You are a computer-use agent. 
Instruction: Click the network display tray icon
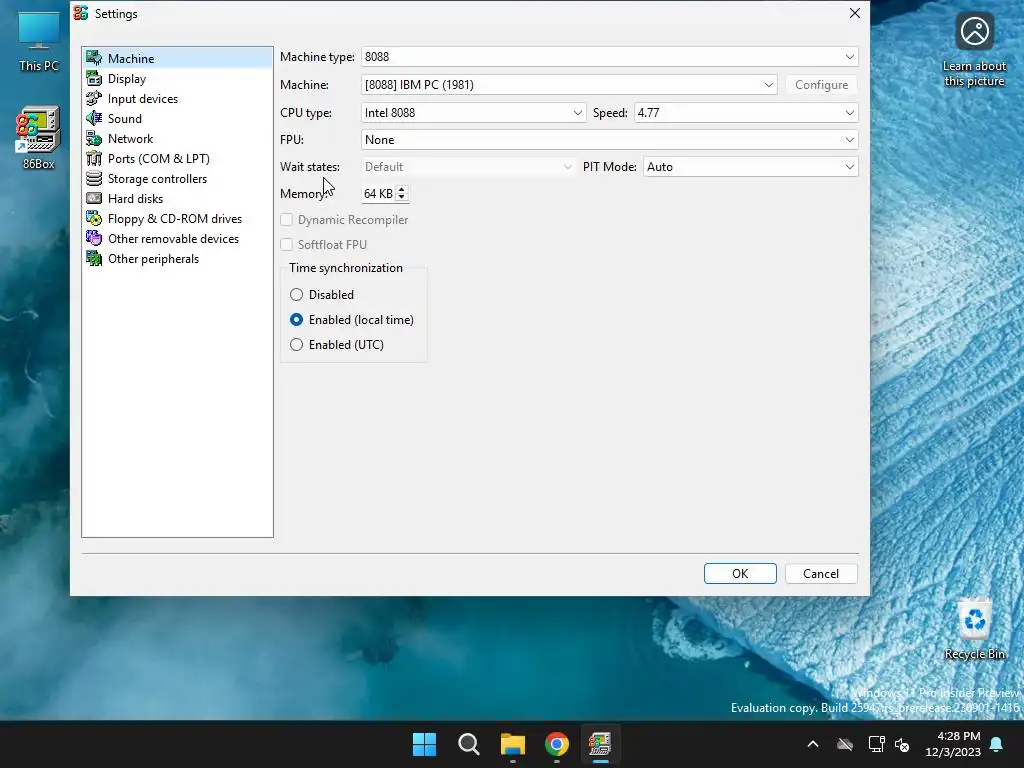click(876, 744)
